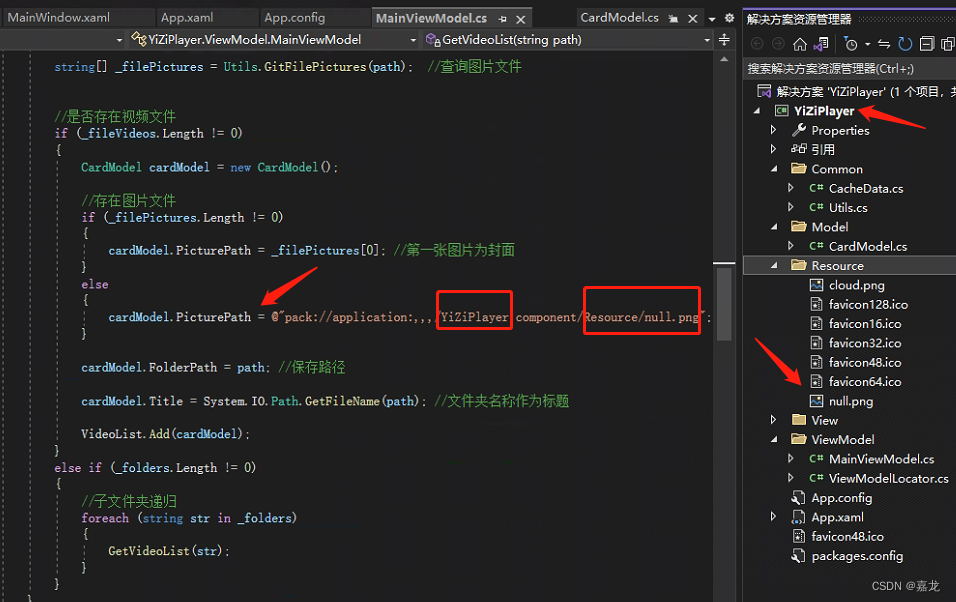
Task: Click the sync with active document arrows
Action: click(x=884, y=44)
